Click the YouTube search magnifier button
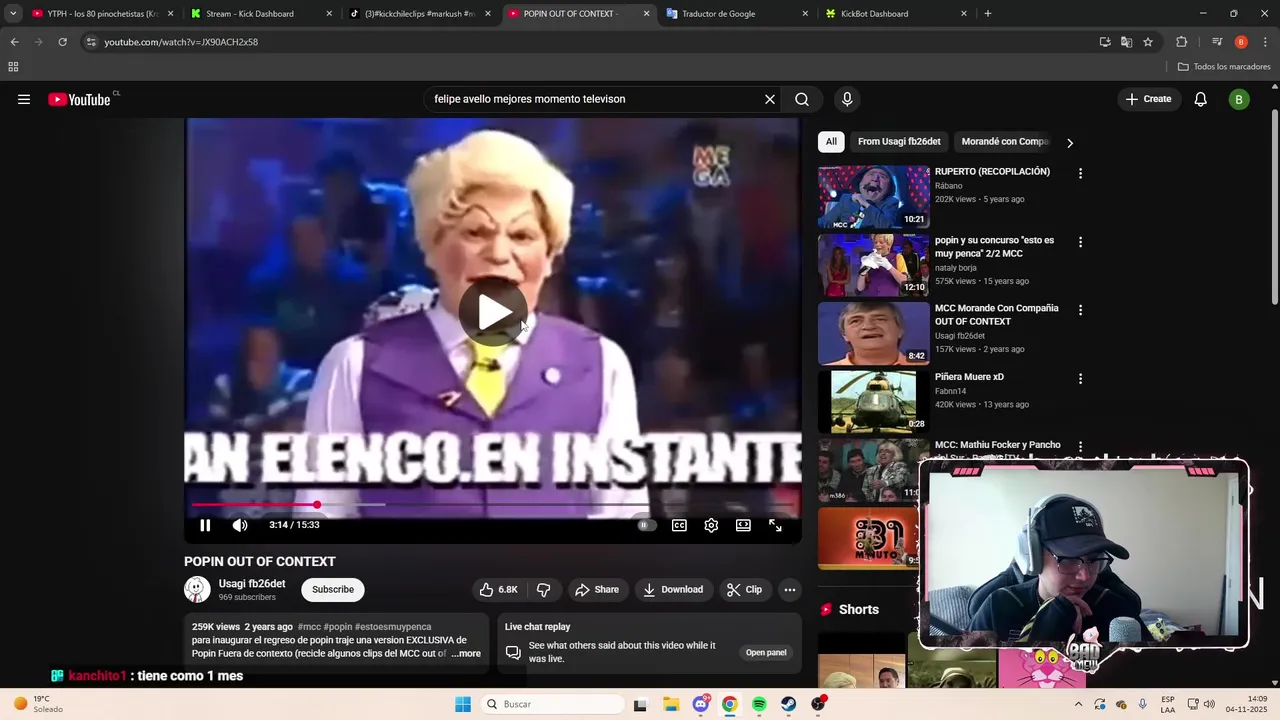The height and width of the screenshot is (720, 1280). 802,99
